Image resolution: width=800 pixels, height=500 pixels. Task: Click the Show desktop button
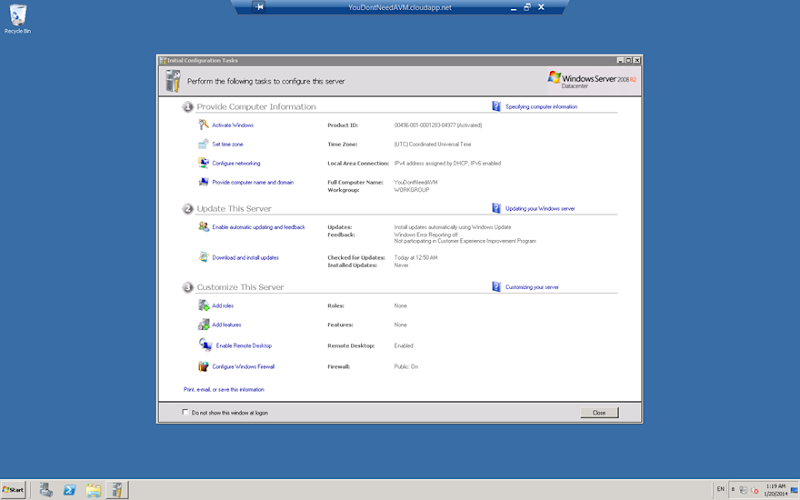coord(794,490)
